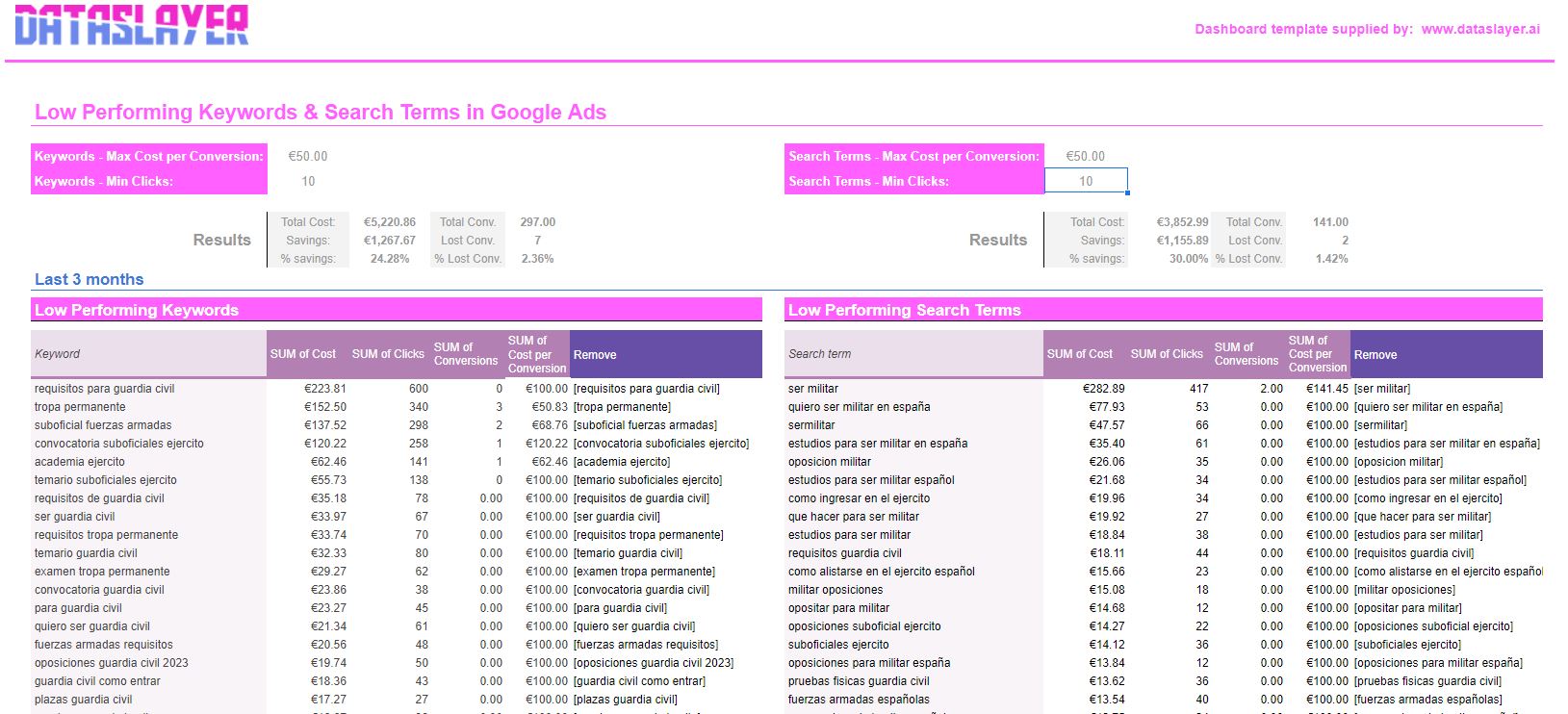Select the 'requisitos para guardia civil' keyword cell
The width and height of the screenshot is (1568, 714).
pos(105,389)
